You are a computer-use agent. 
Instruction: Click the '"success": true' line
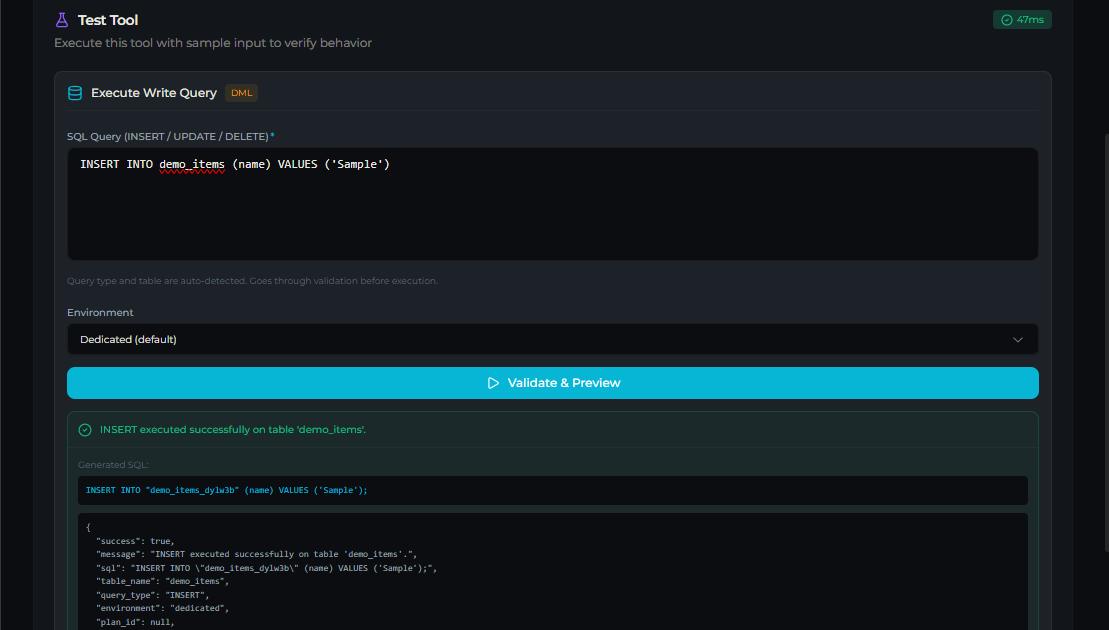click(135, 541)
